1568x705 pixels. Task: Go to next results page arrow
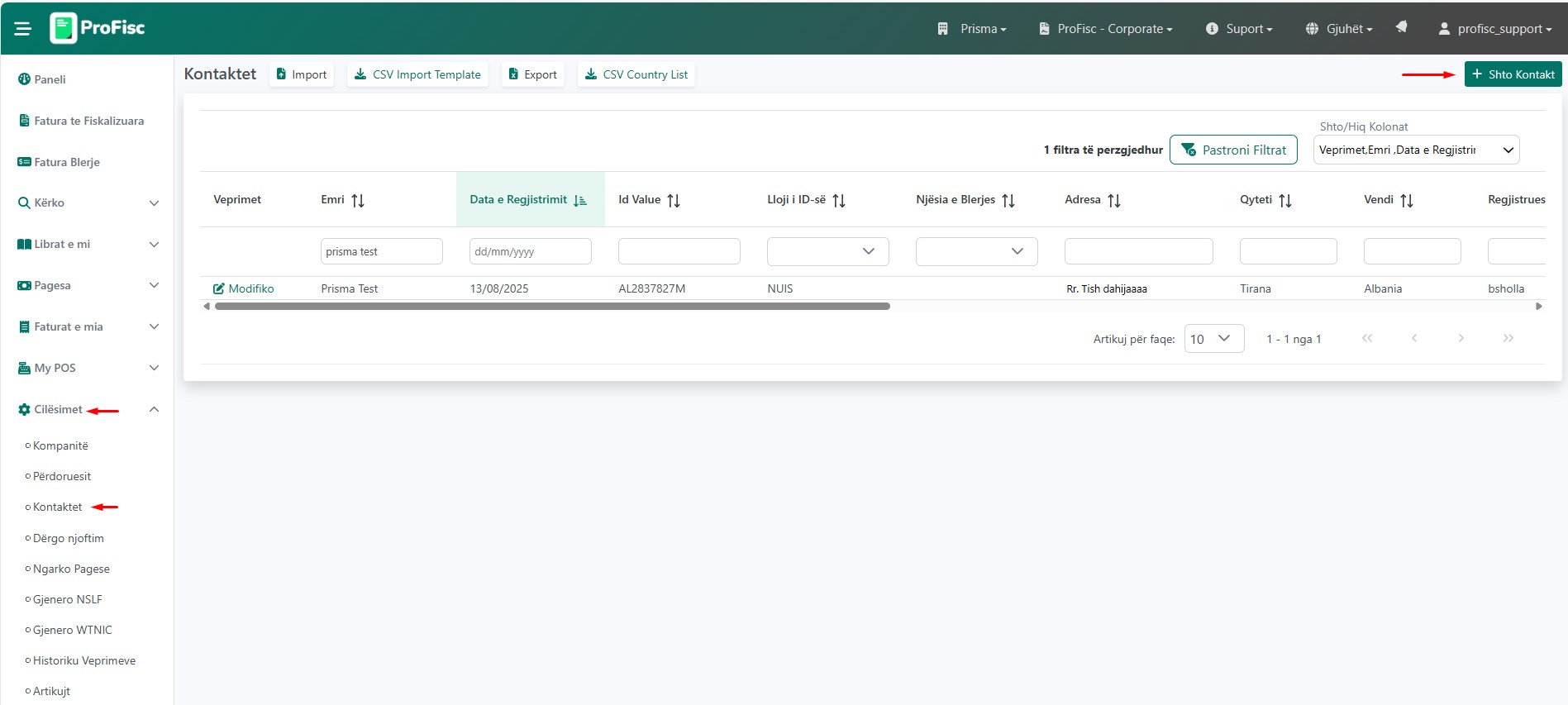tap(1461, 338)
